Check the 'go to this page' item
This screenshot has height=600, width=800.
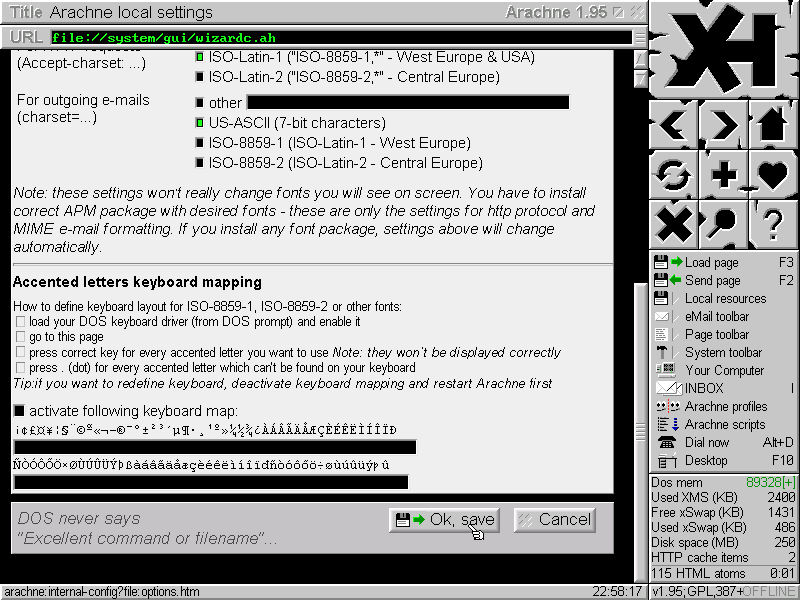click(x=20, y=336)
